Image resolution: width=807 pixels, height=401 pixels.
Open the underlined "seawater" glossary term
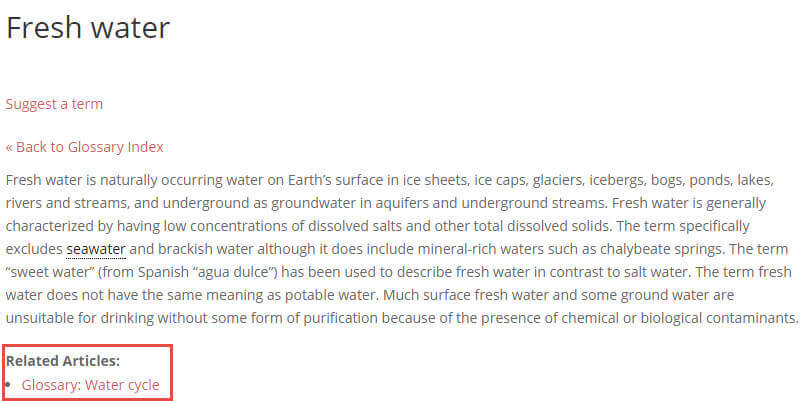[96, 249]
